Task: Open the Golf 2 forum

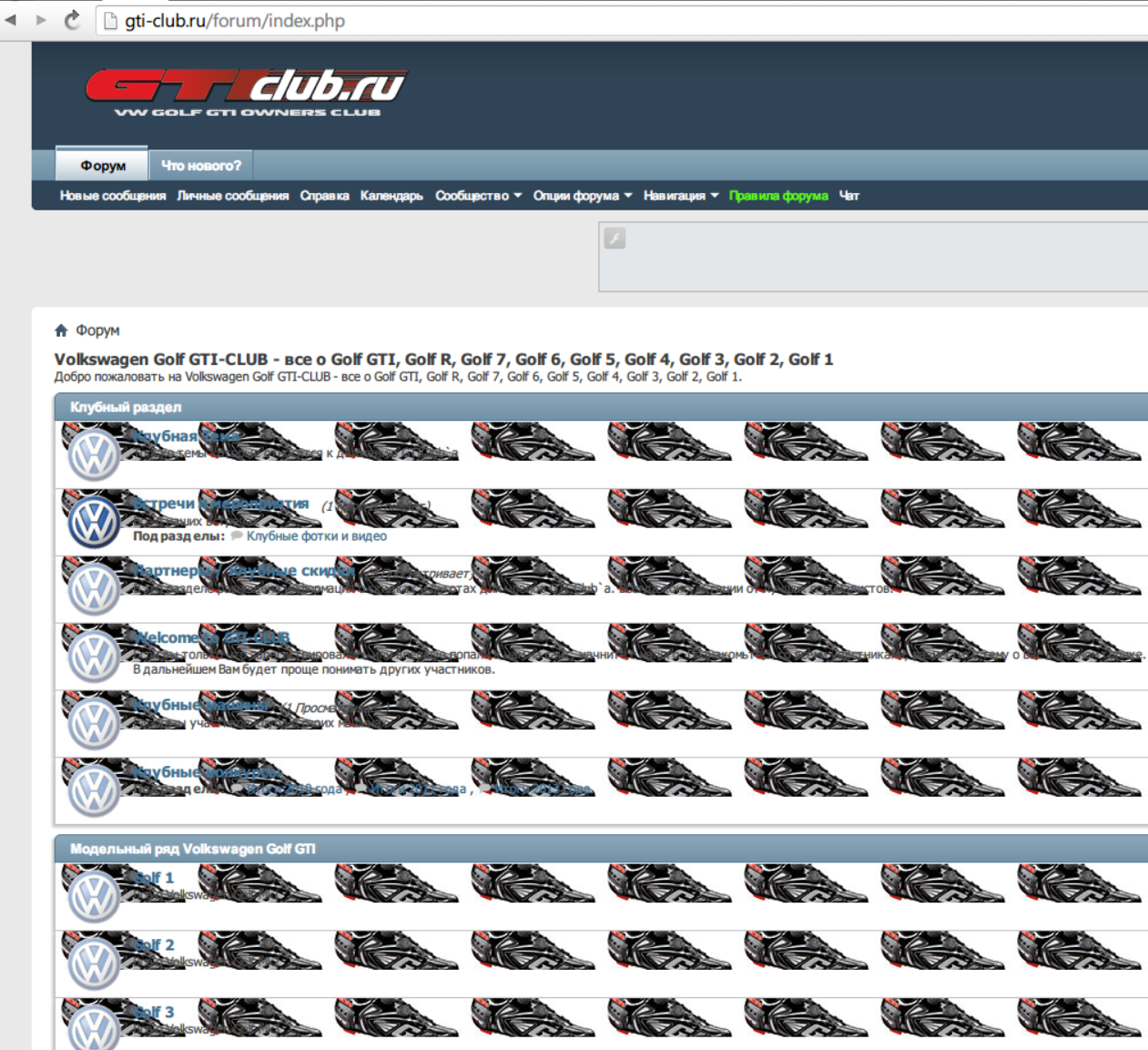Action: click(x=154, y=945)
